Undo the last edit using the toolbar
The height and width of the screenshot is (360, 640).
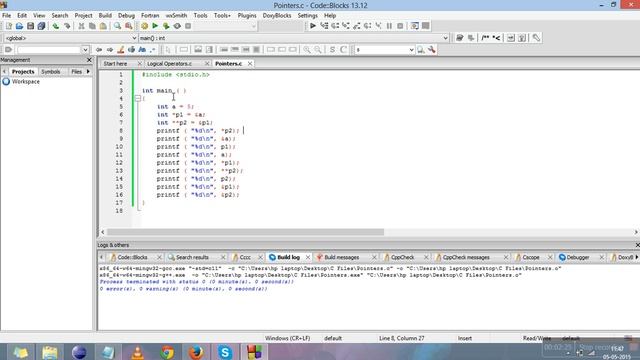click(56, 26)
